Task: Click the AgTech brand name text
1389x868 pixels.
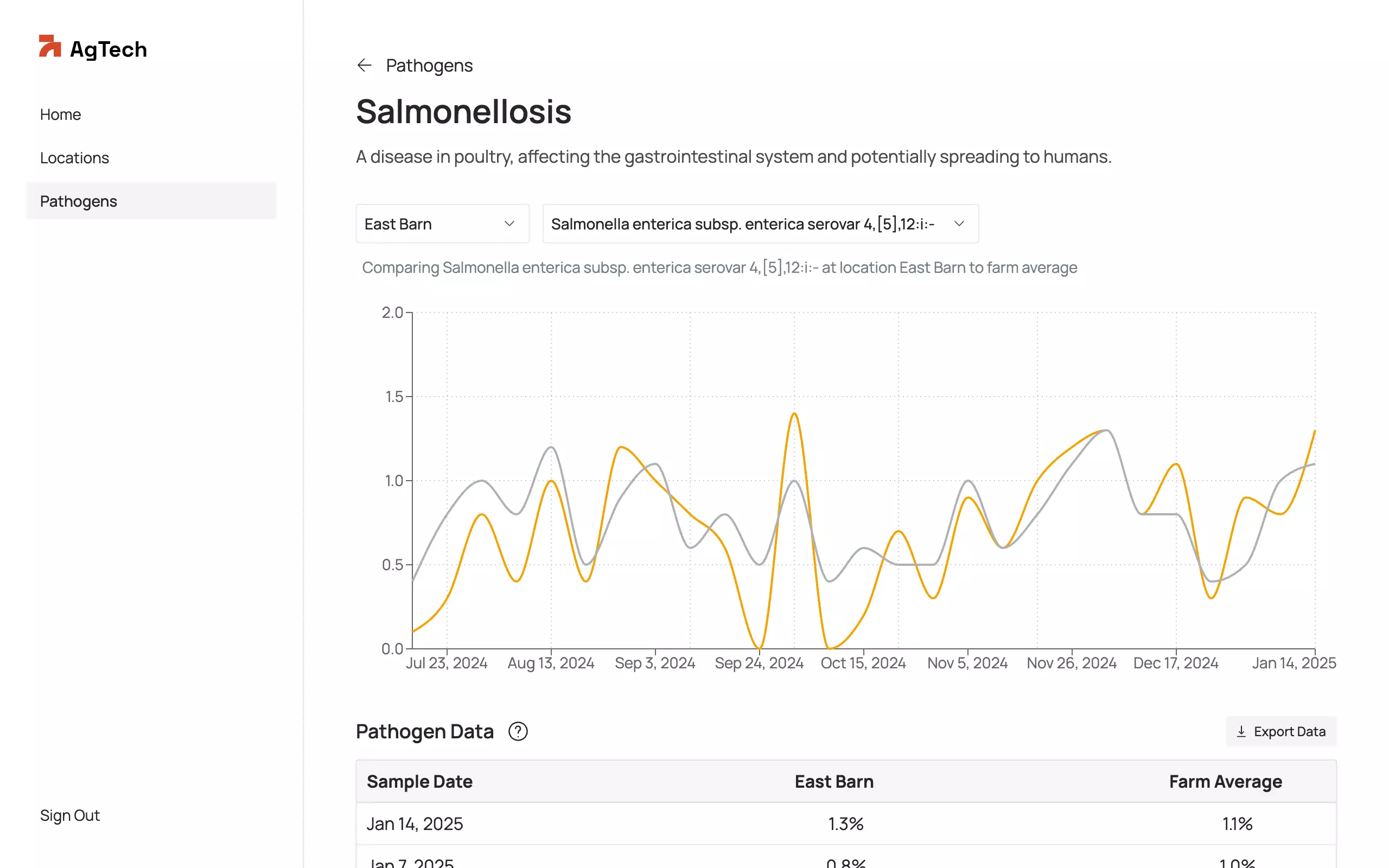Action: coord(109,49)
